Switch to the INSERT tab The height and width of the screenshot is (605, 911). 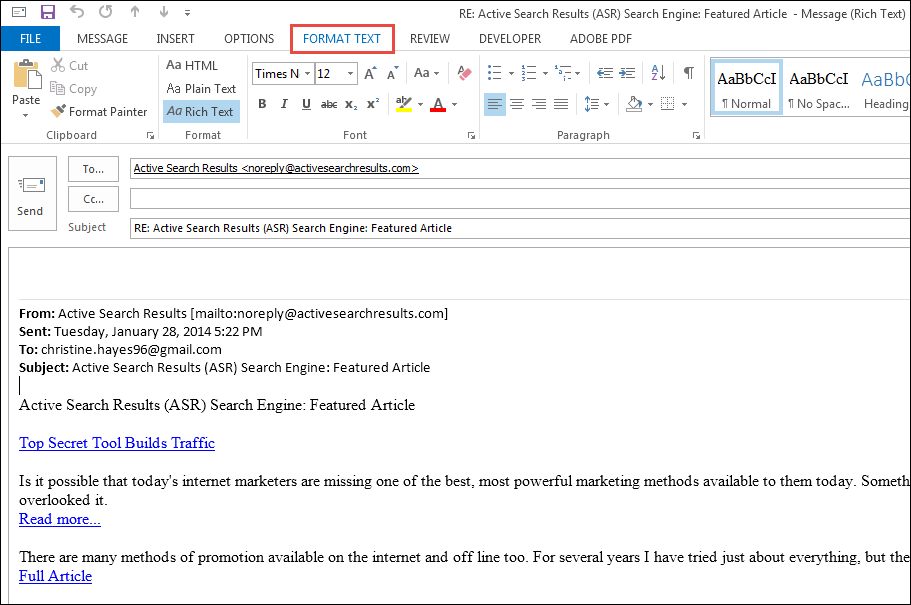[175, 39]
